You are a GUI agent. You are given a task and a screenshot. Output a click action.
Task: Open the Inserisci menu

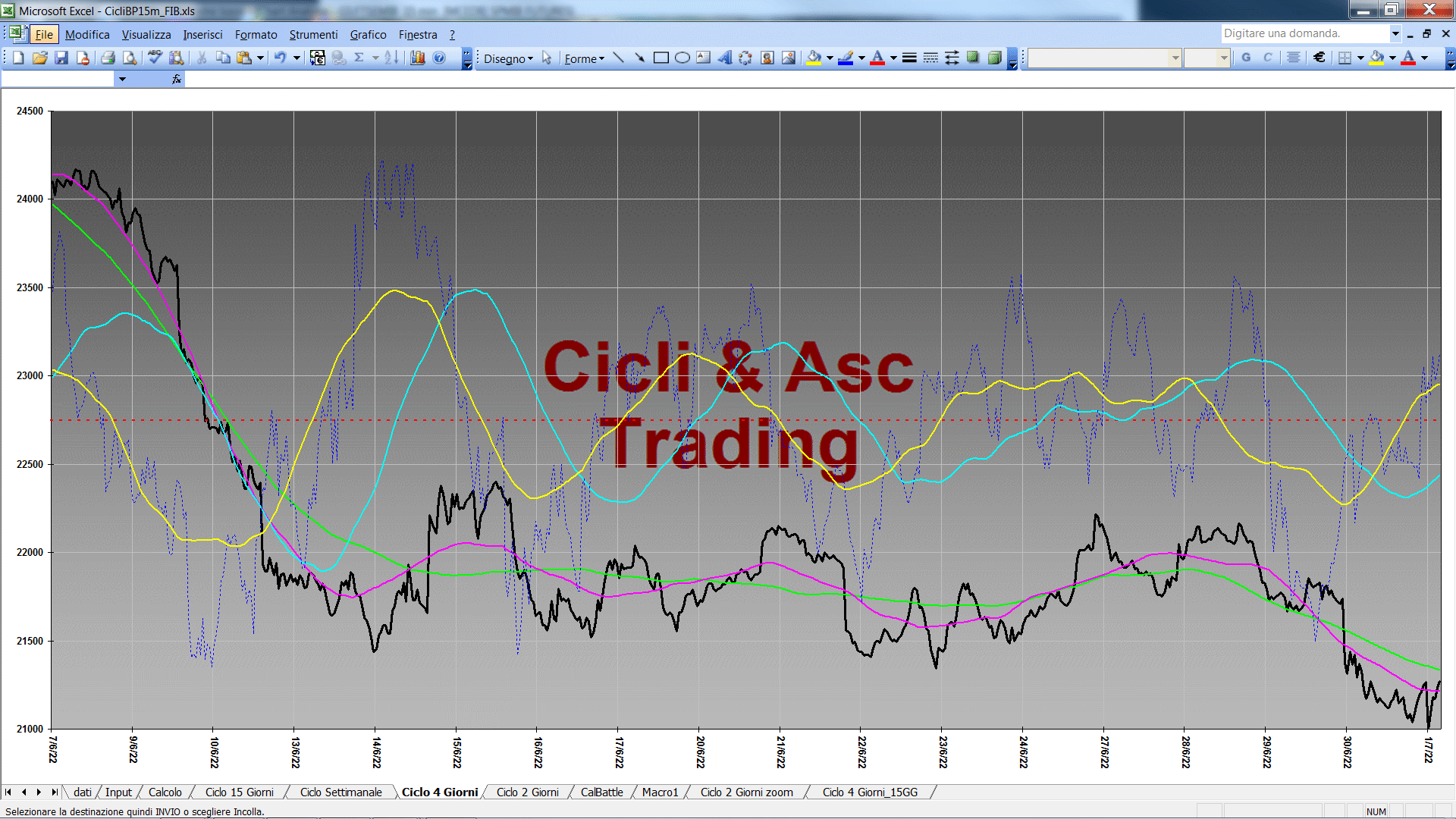pos(202,34)
